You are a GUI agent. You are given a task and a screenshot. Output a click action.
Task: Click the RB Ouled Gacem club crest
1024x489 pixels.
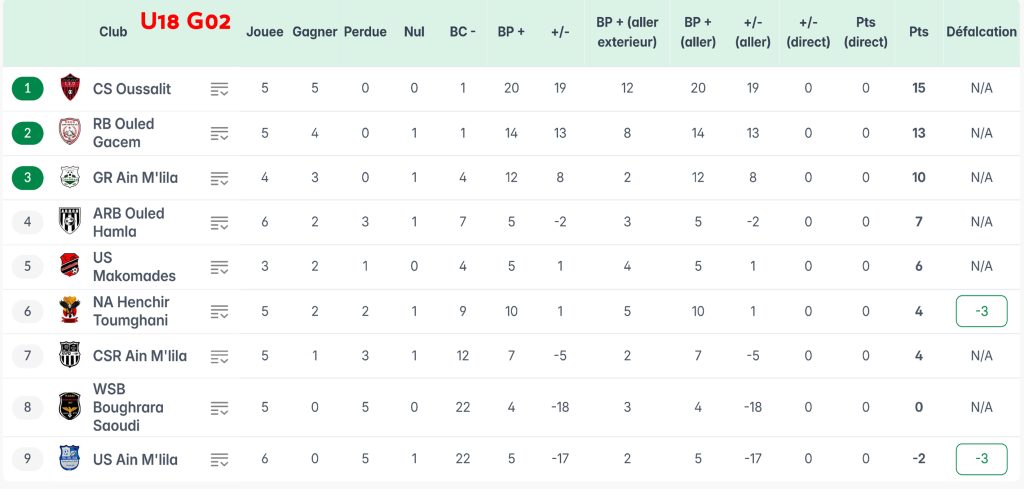pyautogui.click(x=70, y=132)
